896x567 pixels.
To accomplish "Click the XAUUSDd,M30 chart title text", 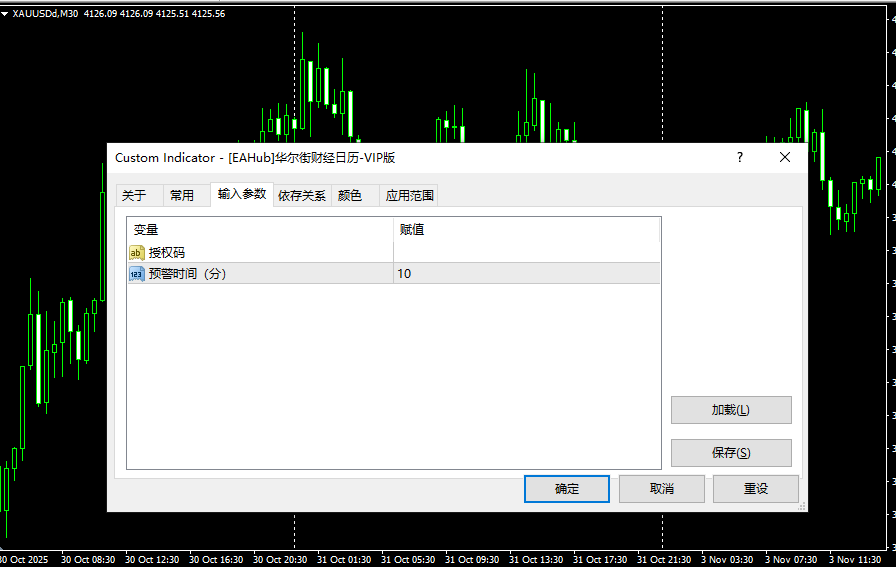I will coord(45,13).
